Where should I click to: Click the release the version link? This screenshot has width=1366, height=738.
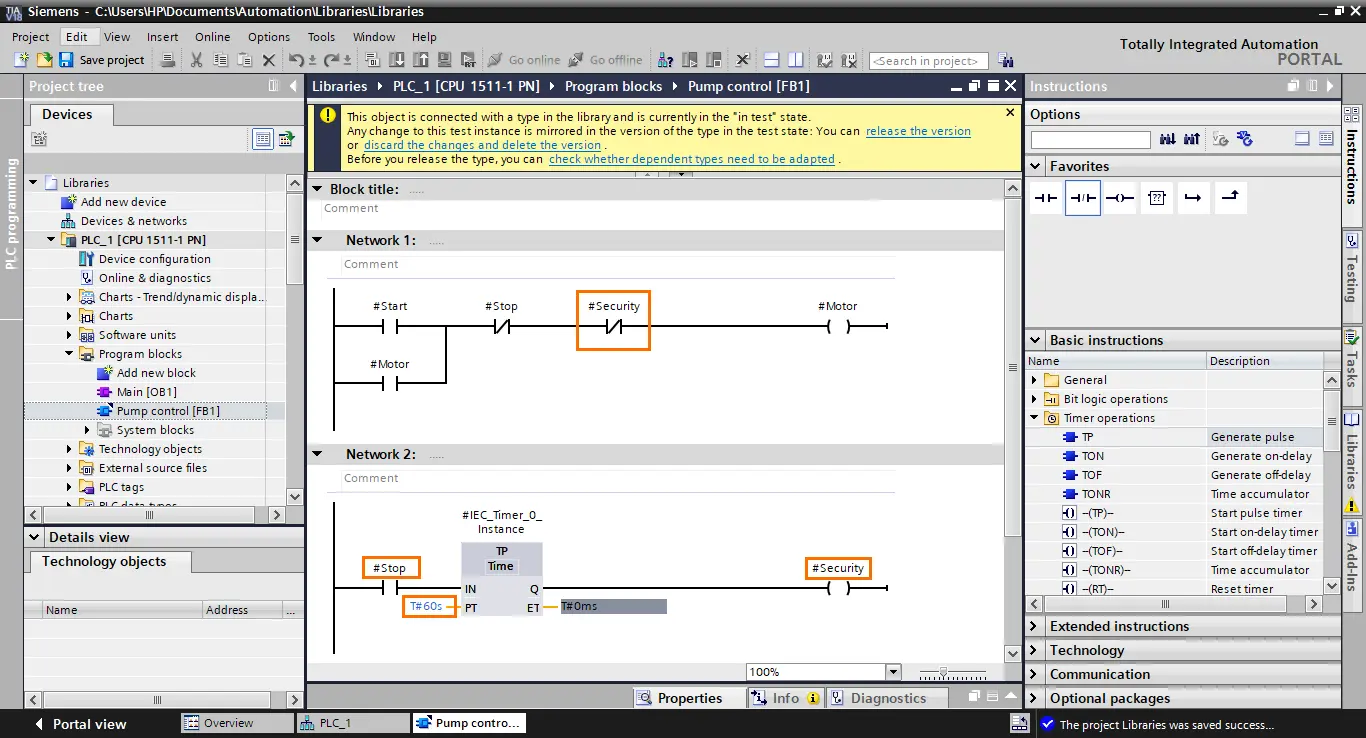click(x=918, y=131)
